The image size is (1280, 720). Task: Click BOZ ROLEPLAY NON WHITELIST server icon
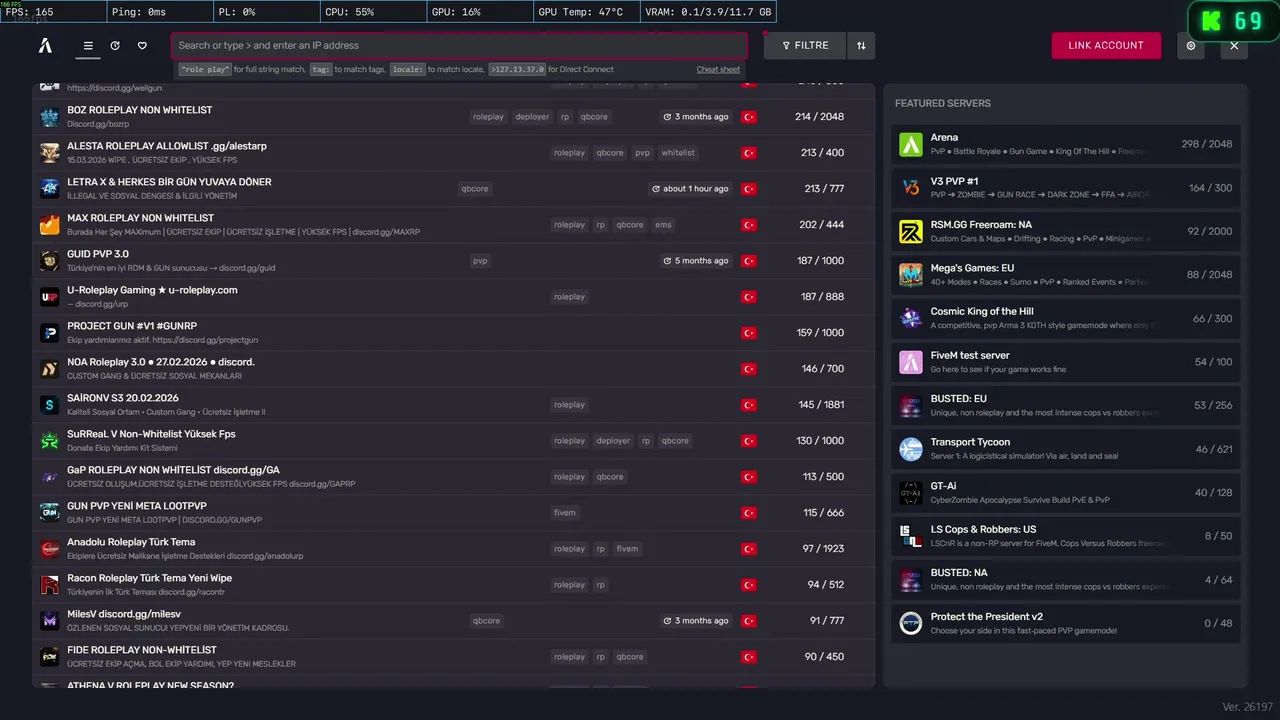(x=50, y=117)
